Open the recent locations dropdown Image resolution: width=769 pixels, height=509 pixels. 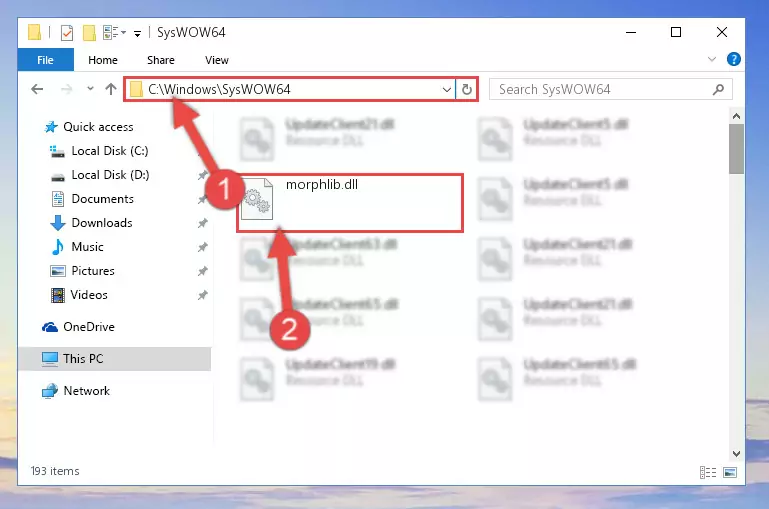tap(90, 89)
